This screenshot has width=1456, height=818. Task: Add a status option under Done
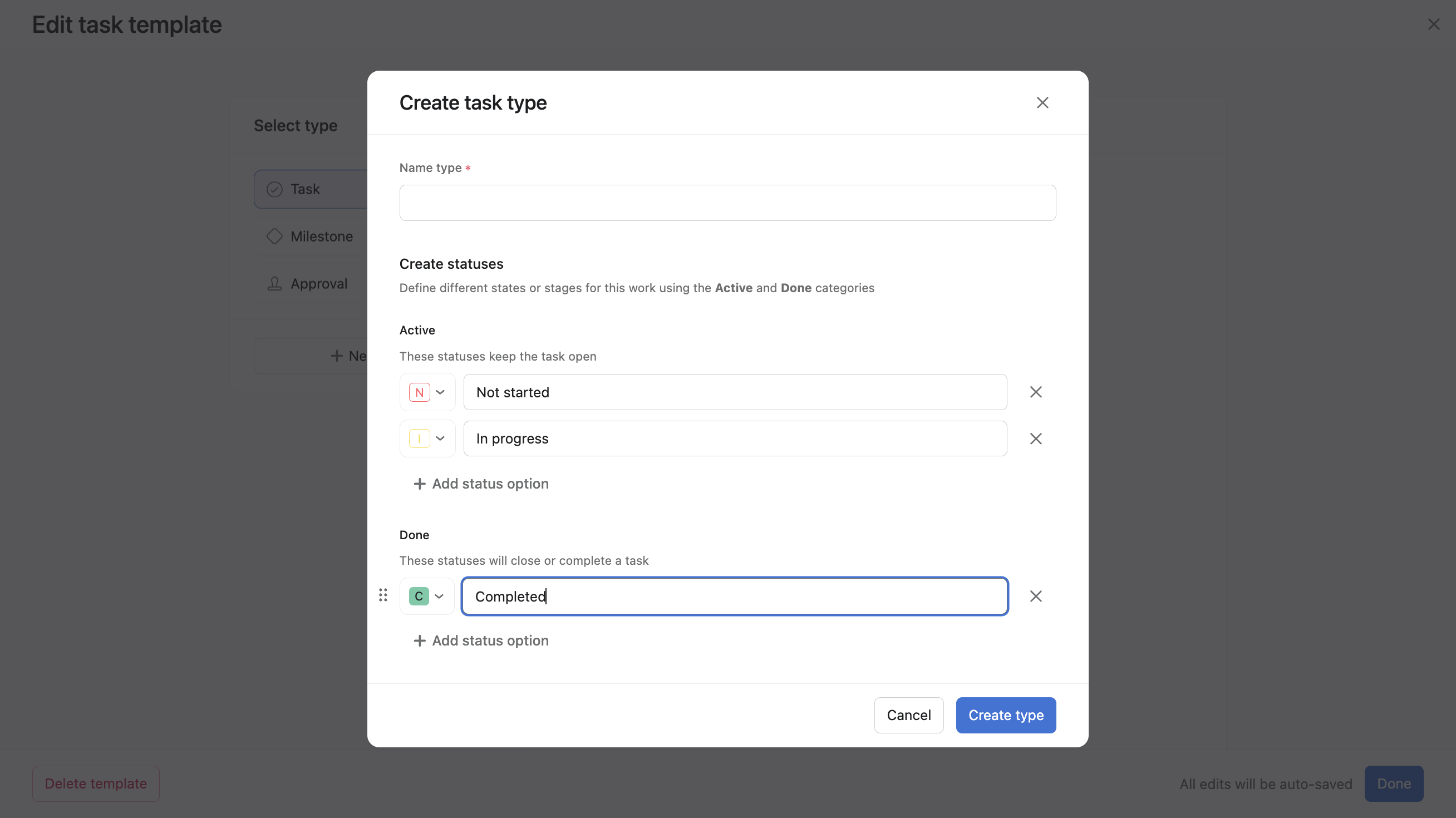[x=480, y=640]
